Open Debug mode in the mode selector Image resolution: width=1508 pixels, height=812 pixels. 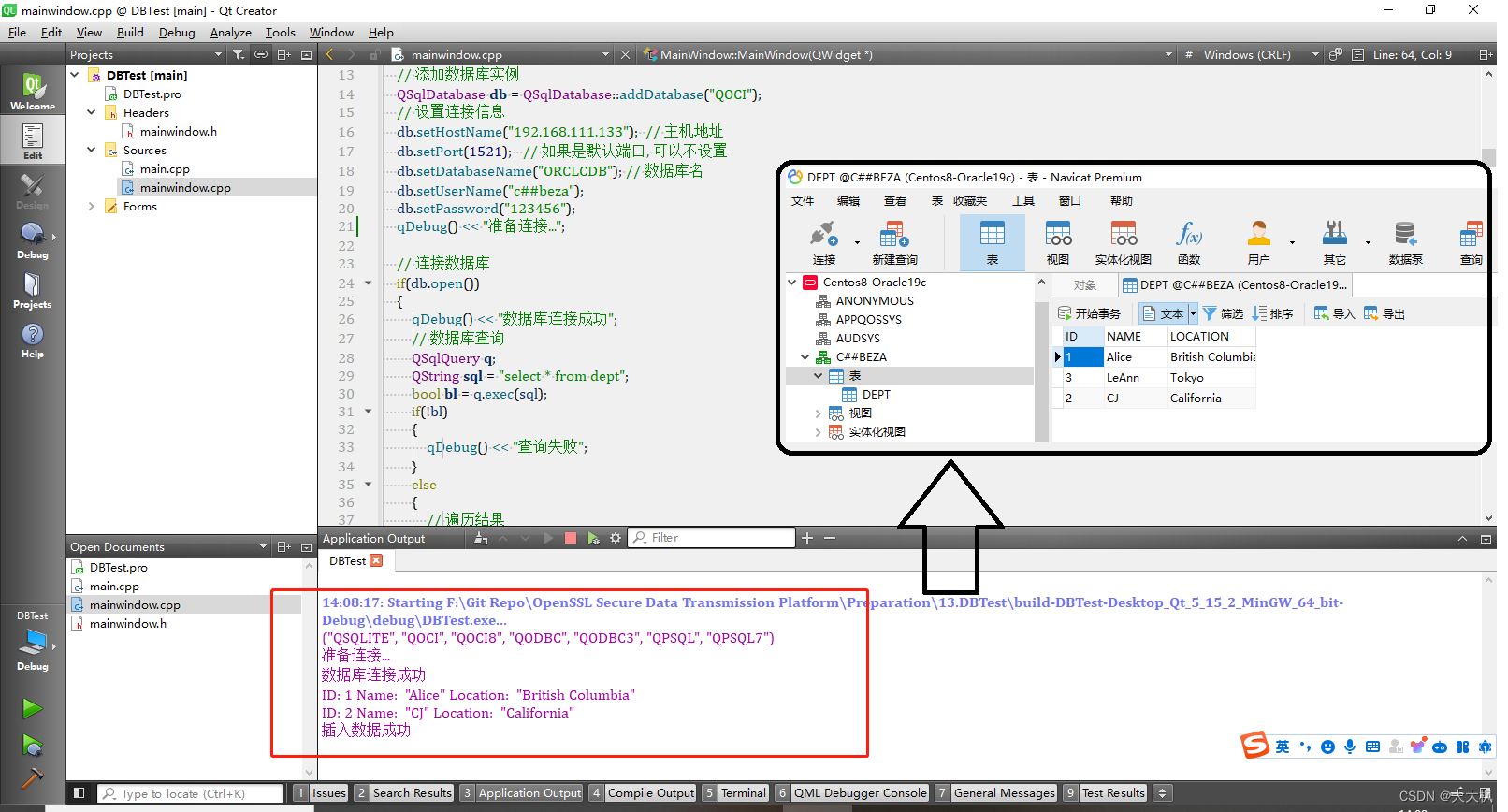(33, 240)
